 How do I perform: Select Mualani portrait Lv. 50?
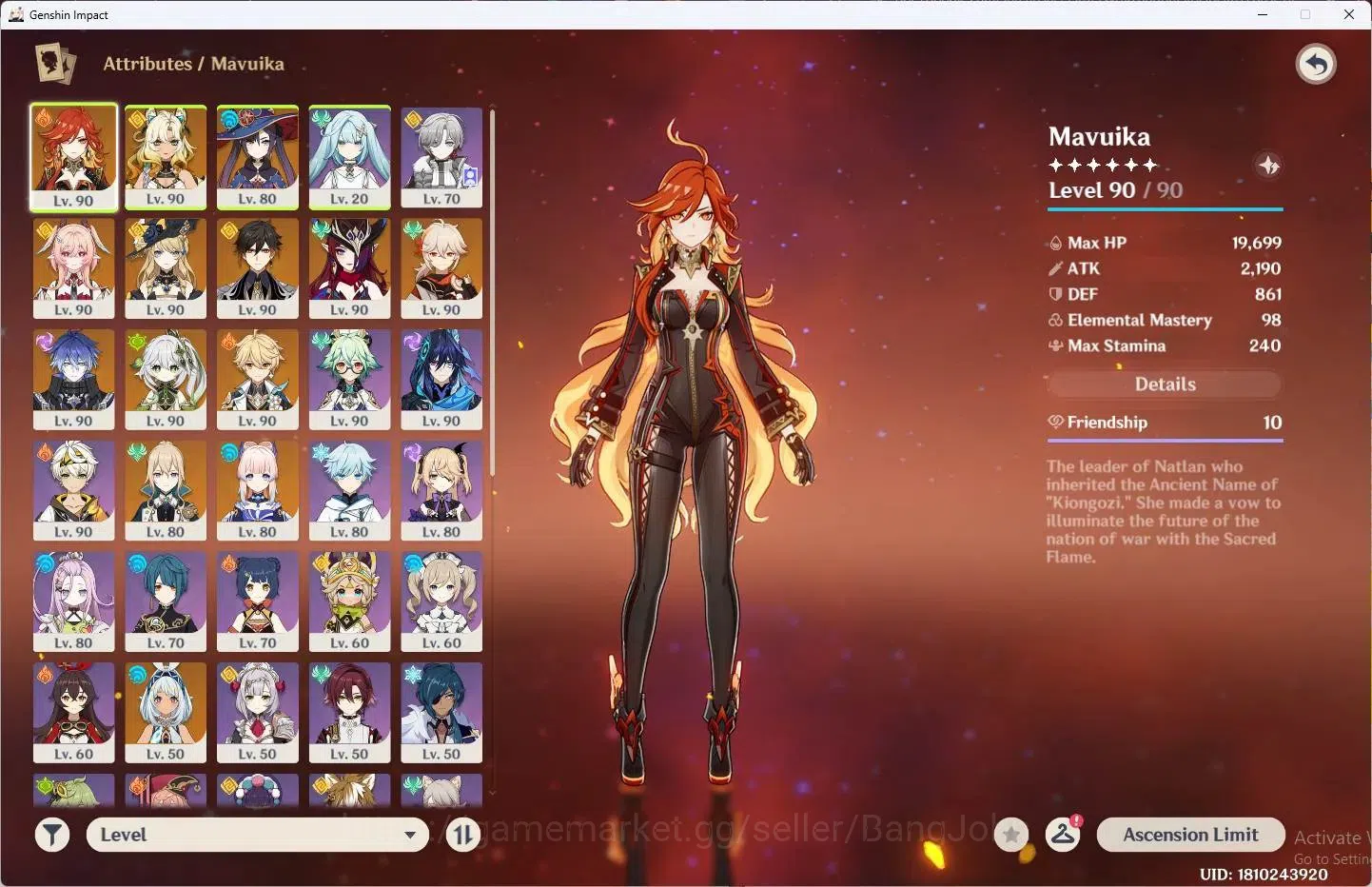(166, 714)
